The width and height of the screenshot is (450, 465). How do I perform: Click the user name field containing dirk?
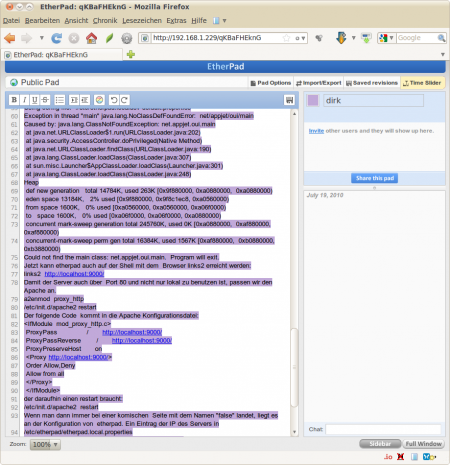point(373,100)
